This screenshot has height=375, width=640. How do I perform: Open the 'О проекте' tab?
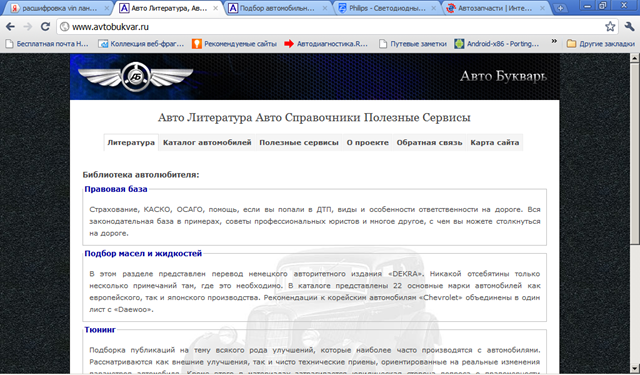coord(367,142)
